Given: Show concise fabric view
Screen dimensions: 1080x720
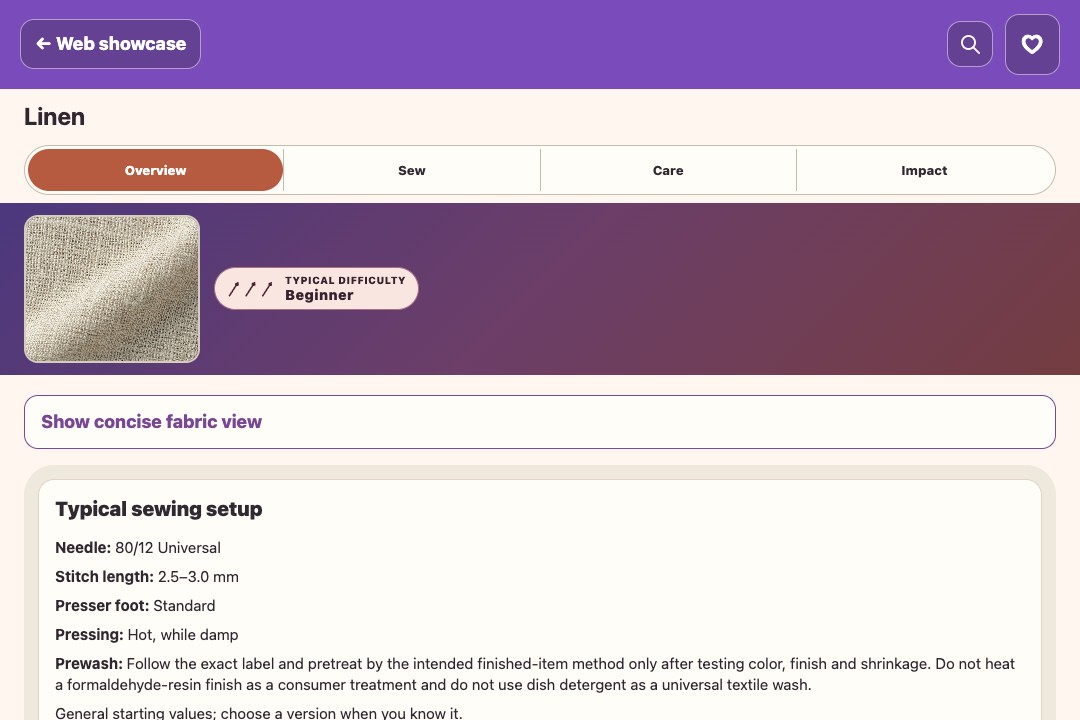Looking at the screenshot, I should click(x=540, y=422).
